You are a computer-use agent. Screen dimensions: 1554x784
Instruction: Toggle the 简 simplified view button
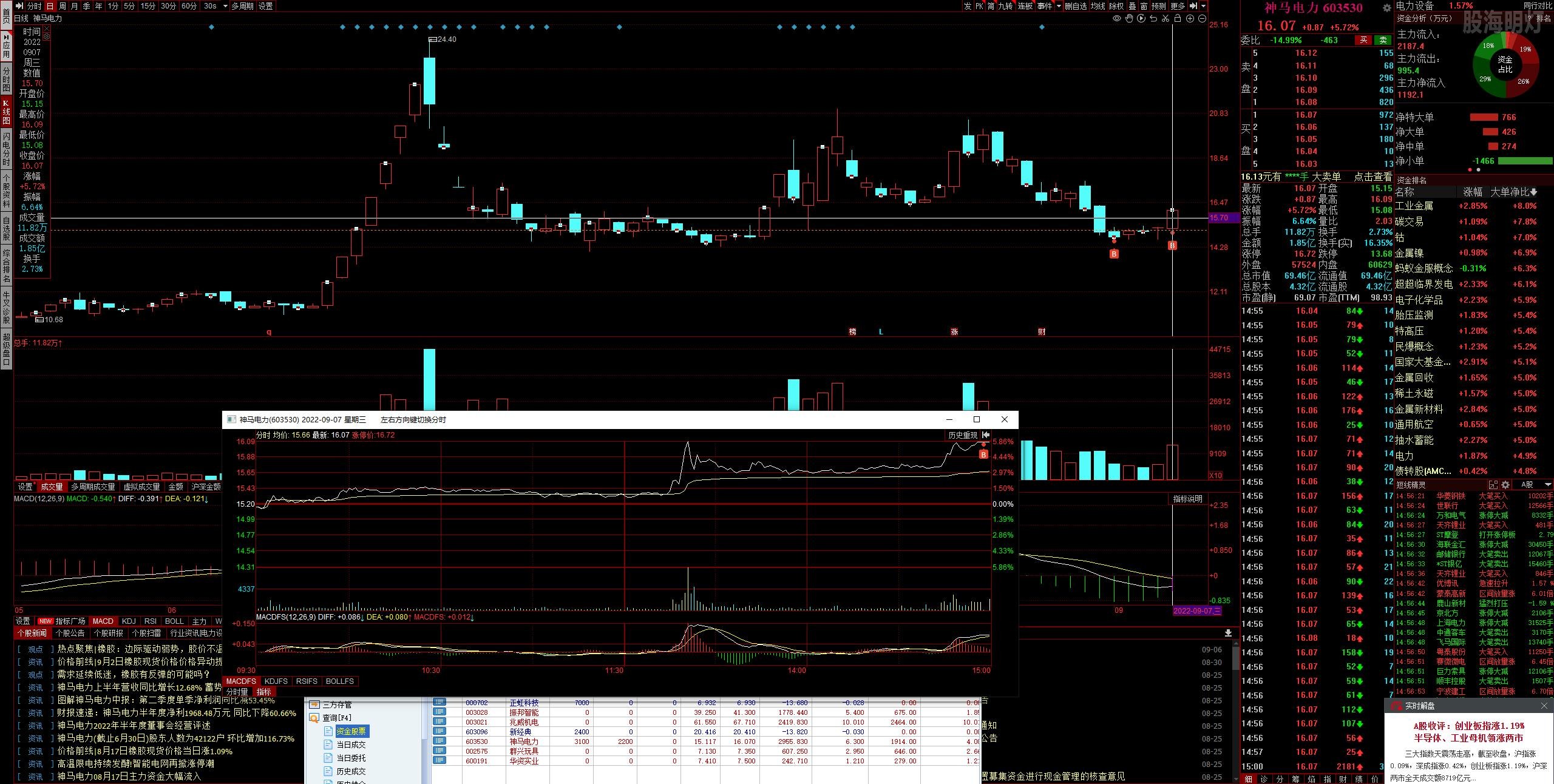991,6
